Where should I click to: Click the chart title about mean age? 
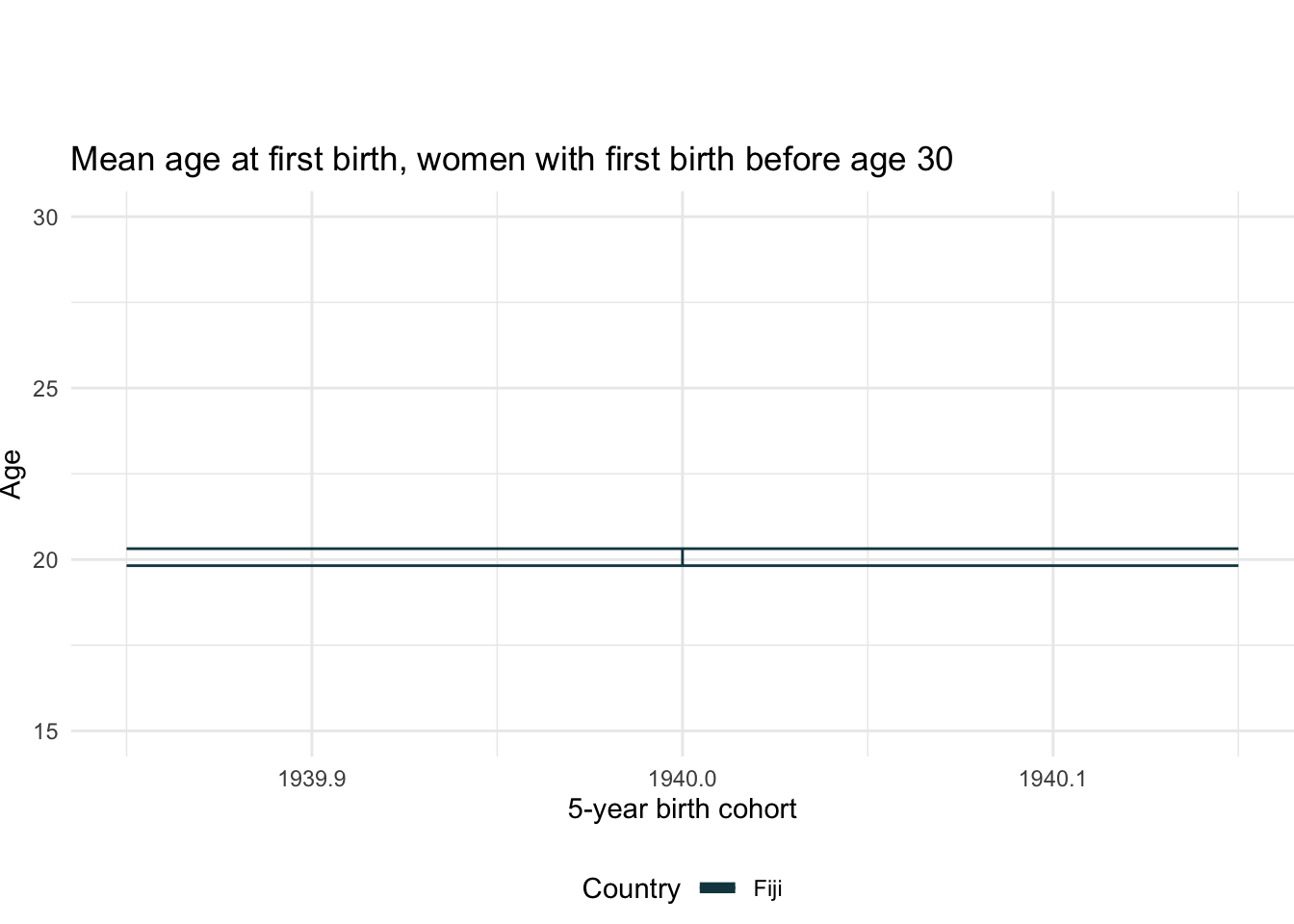(511, 159)
